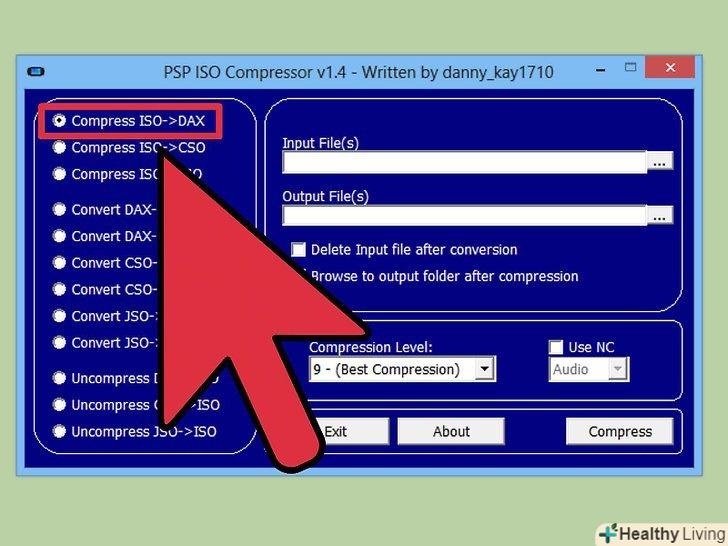Browse for Input File(s) with the … button
Image resolution: width=728 pixels, height=546 pixels.
click(x=659, y=162)
